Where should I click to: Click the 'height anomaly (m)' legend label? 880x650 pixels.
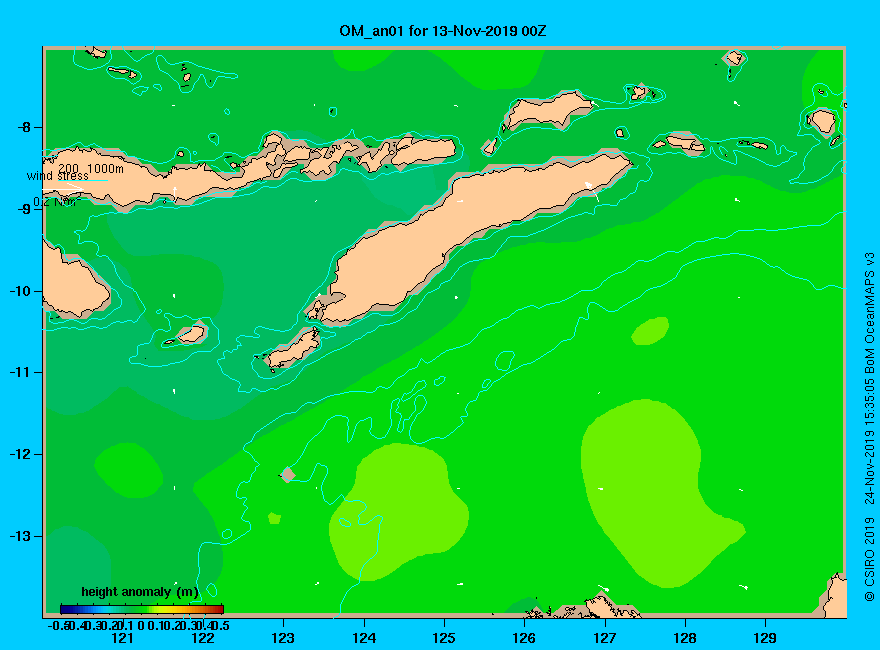pos(140,592)
